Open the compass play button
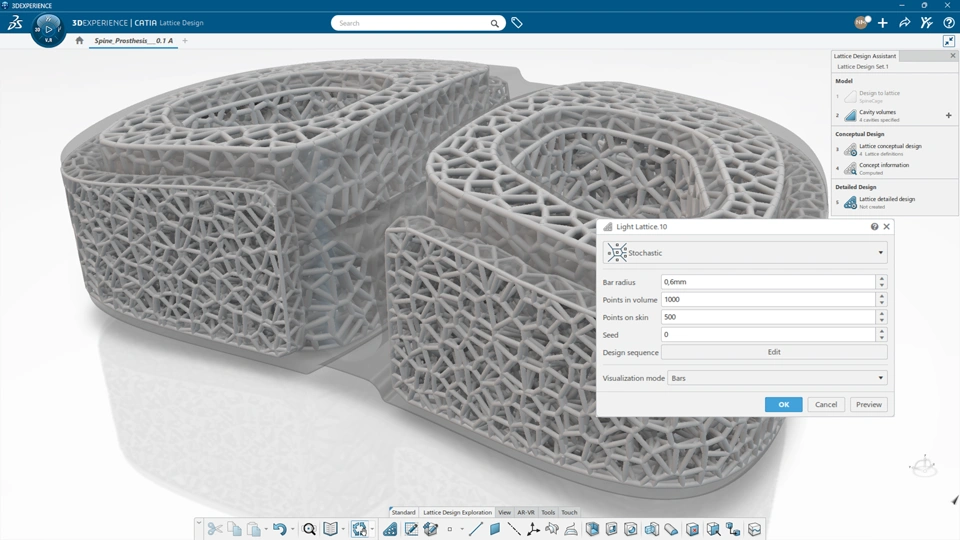Viewport: 960px width, 540px height. (x=49, y=29)
